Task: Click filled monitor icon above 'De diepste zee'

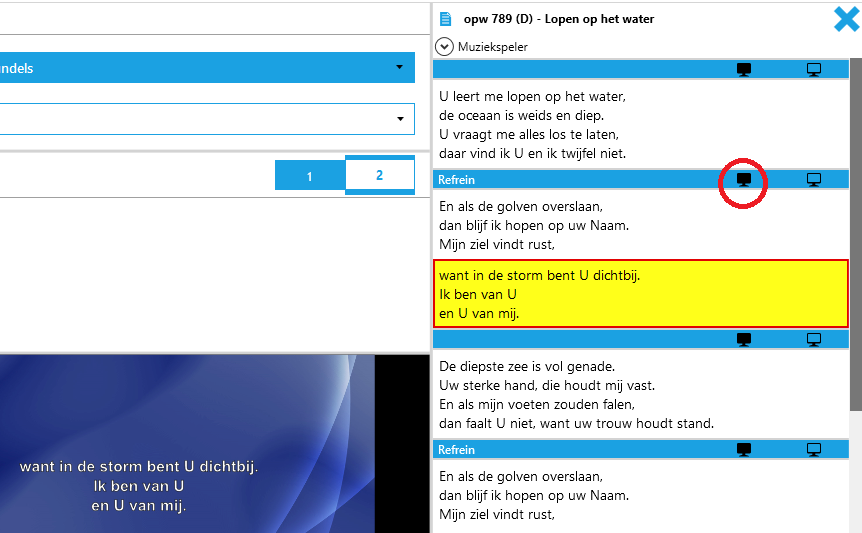Action: (x=743, y=340)
